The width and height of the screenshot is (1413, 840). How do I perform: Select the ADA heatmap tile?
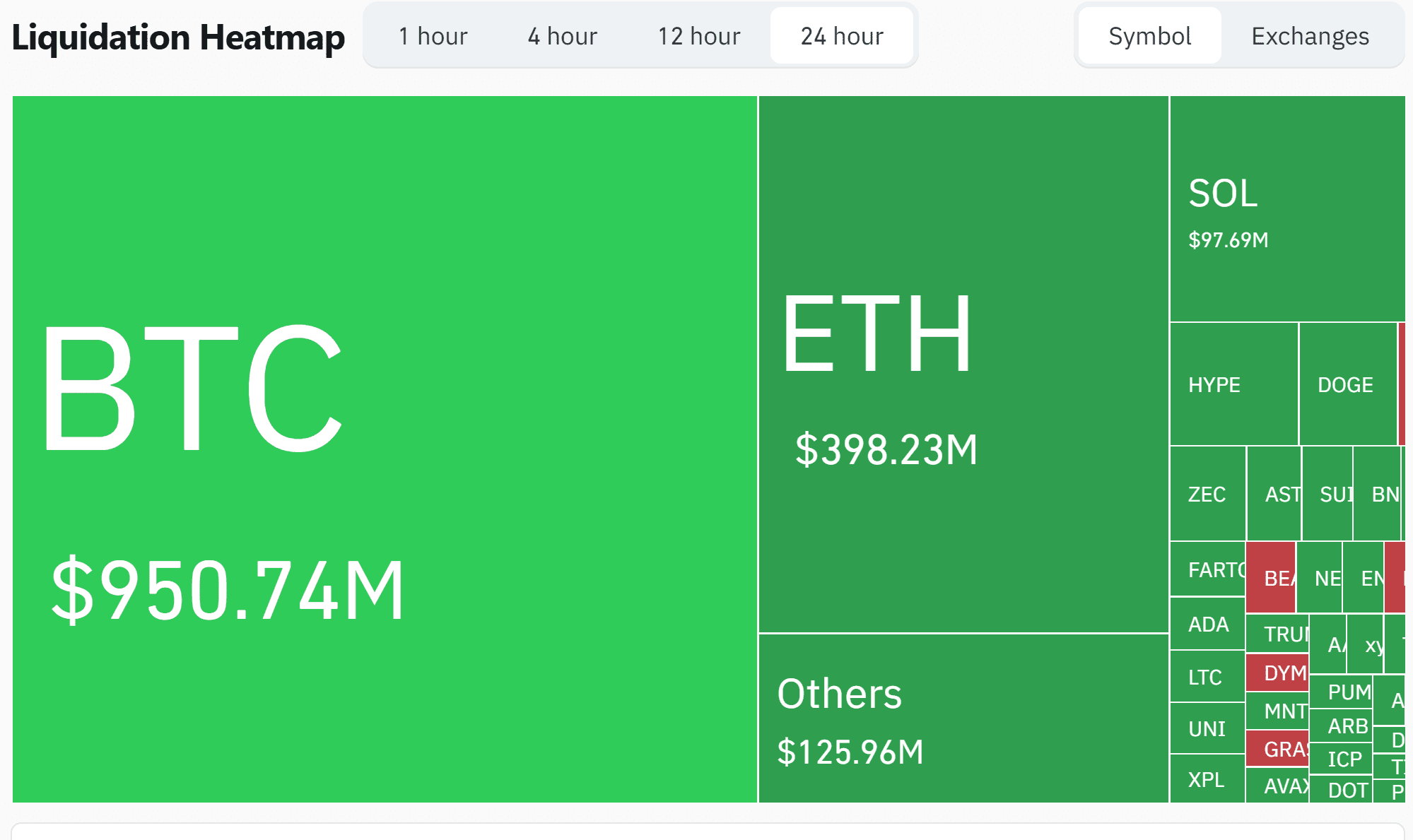click(1207, 624)
